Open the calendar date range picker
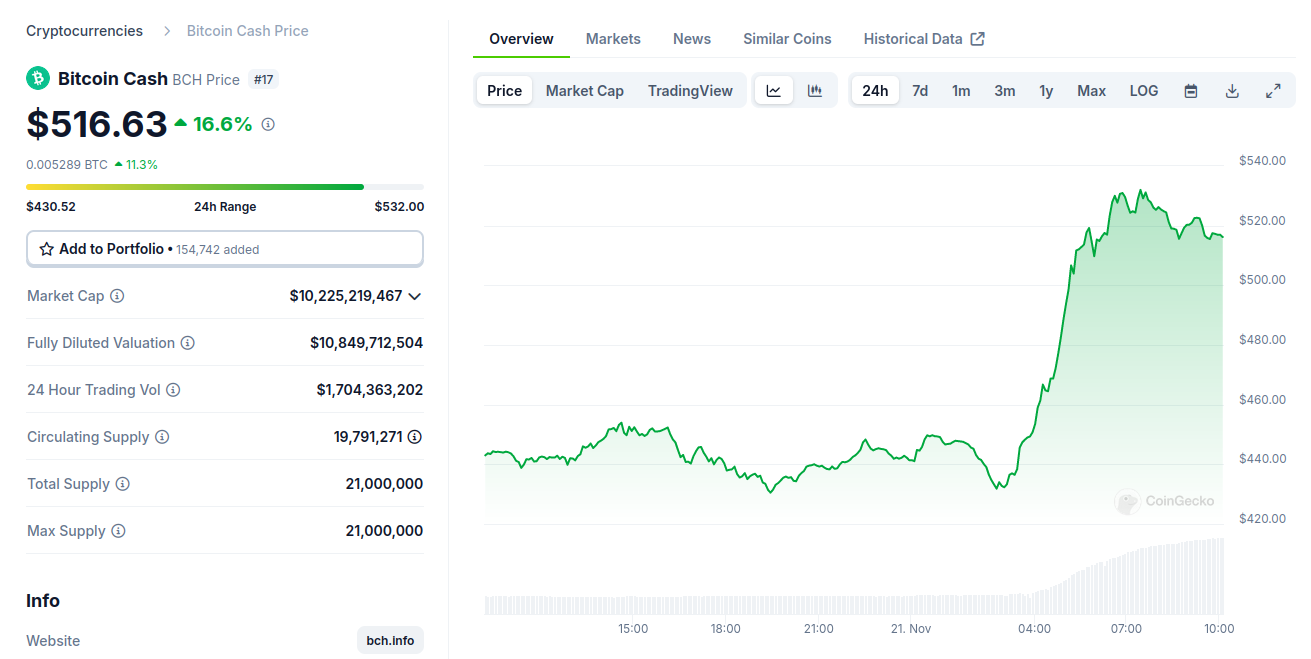The height and width of the screenshot is (659, 1311). (1191, 91)
